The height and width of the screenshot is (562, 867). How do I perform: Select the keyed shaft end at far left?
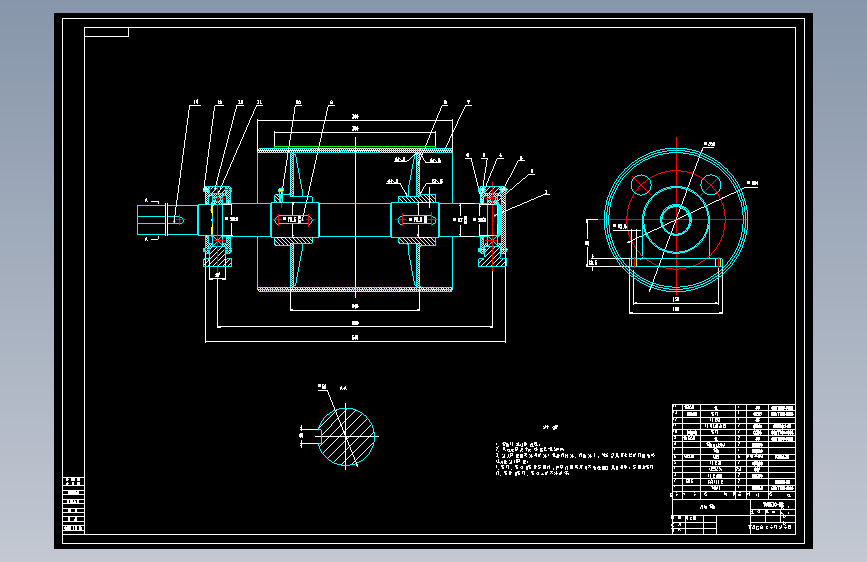click(167, 220)
